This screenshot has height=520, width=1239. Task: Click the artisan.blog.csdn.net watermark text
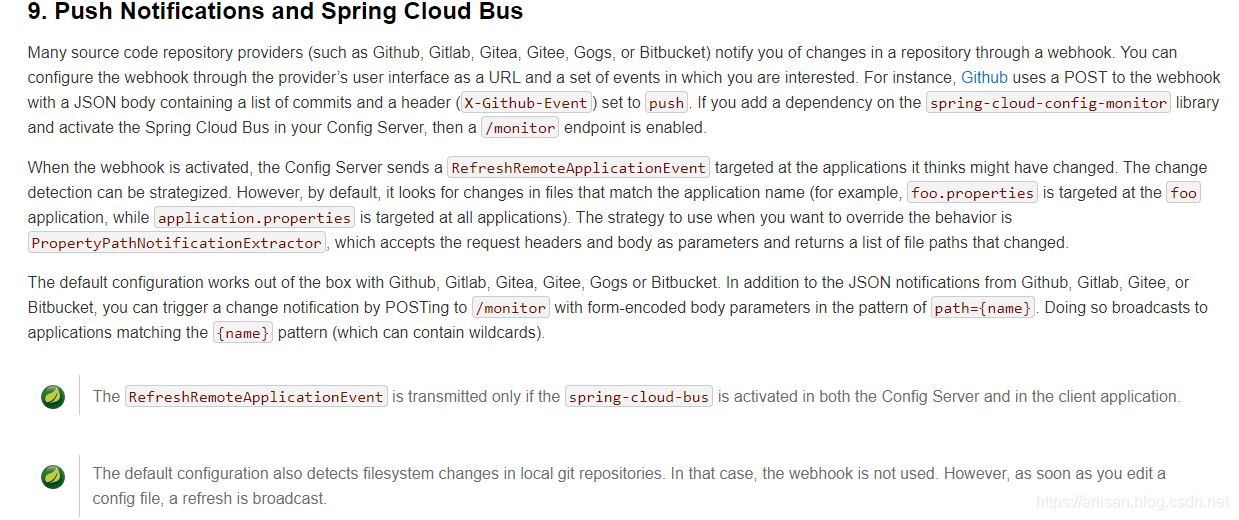point(1132,502)
